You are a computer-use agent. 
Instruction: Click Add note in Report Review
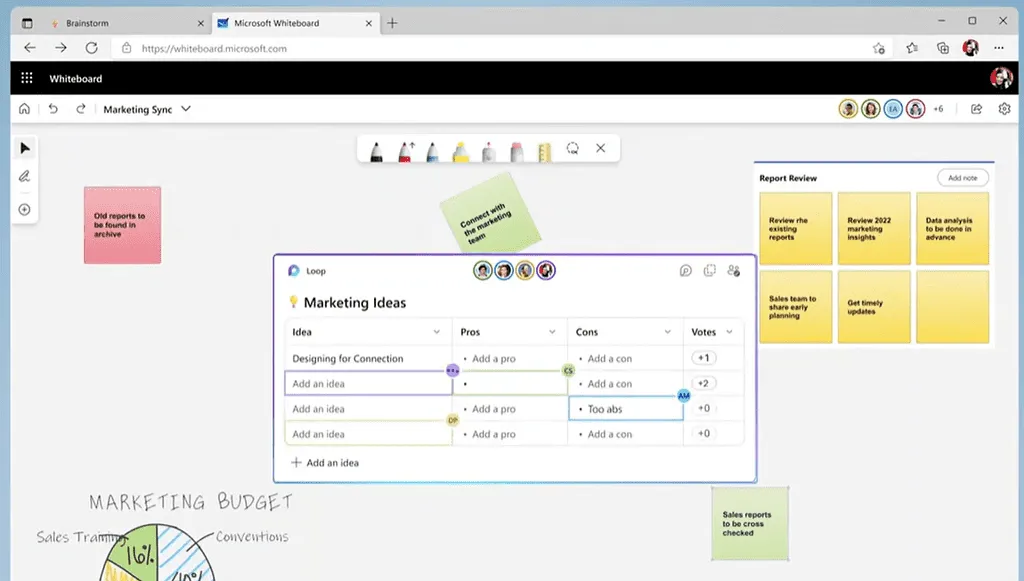[x=962, y=177]
